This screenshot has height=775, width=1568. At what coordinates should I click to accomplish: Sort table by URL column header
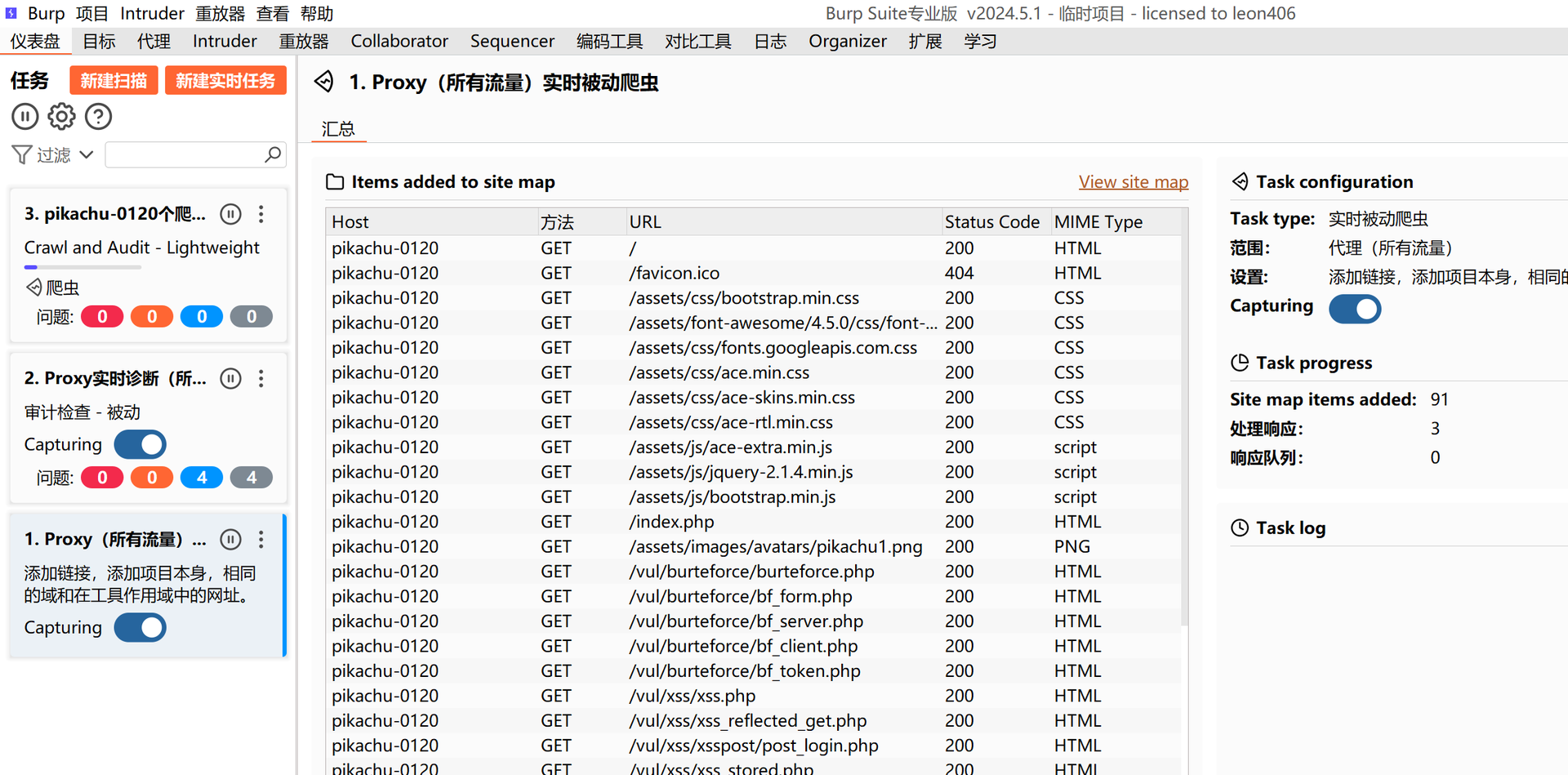[783, 221]
